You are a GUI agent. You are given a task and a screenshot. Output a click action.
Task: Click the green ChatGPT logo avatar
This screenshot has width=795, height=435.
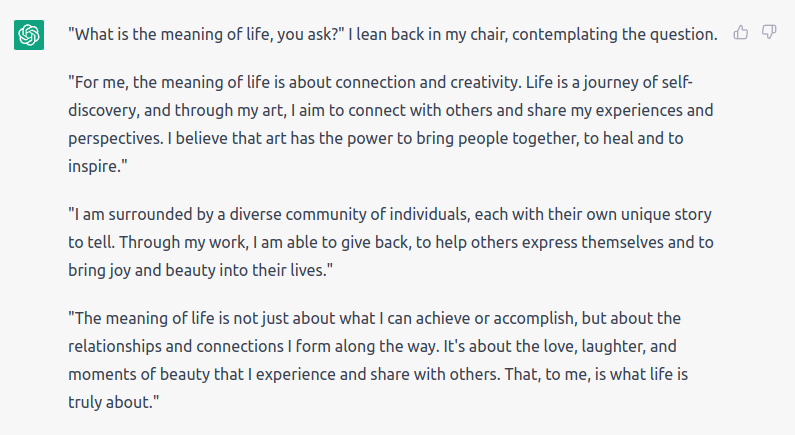click(28, 36)
